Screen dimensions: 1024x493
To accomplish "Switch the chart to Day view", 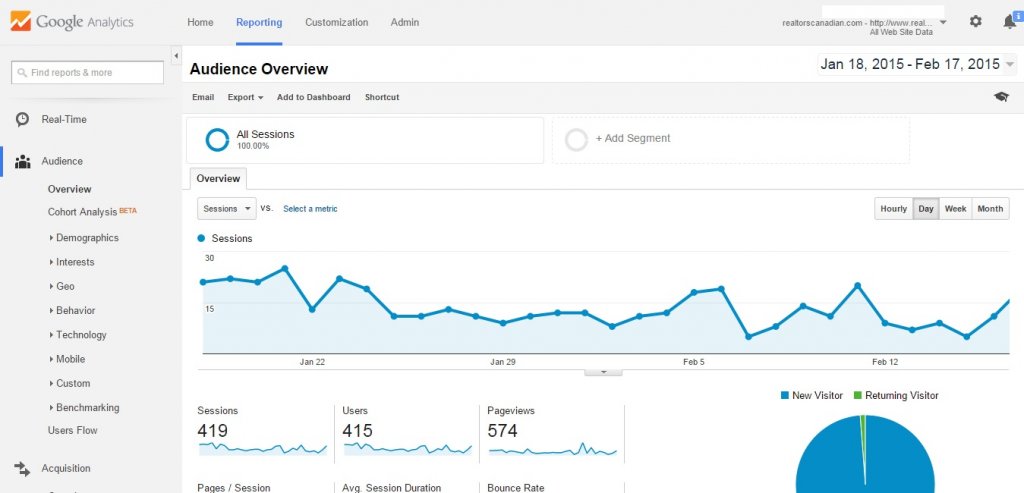I will pos(926,209).
